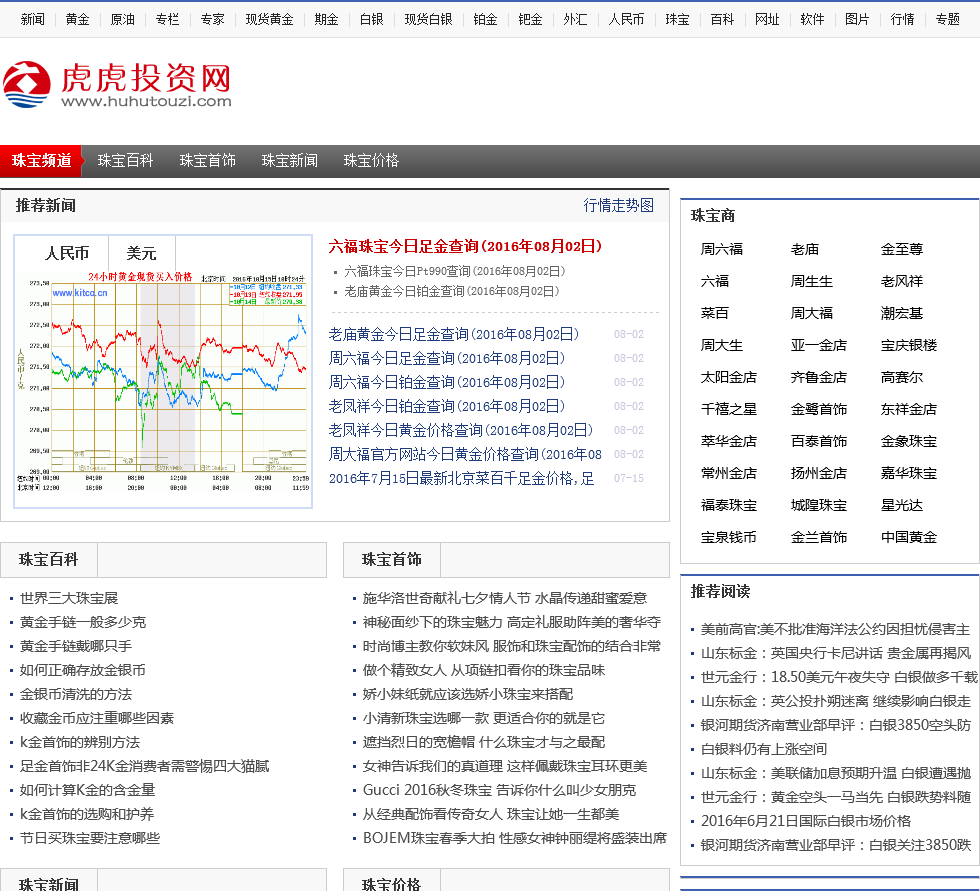Viewport: 980px width, 891px height.
Task: Open the 白银料仍有上涨空间 article
Action: pos(764,749)
